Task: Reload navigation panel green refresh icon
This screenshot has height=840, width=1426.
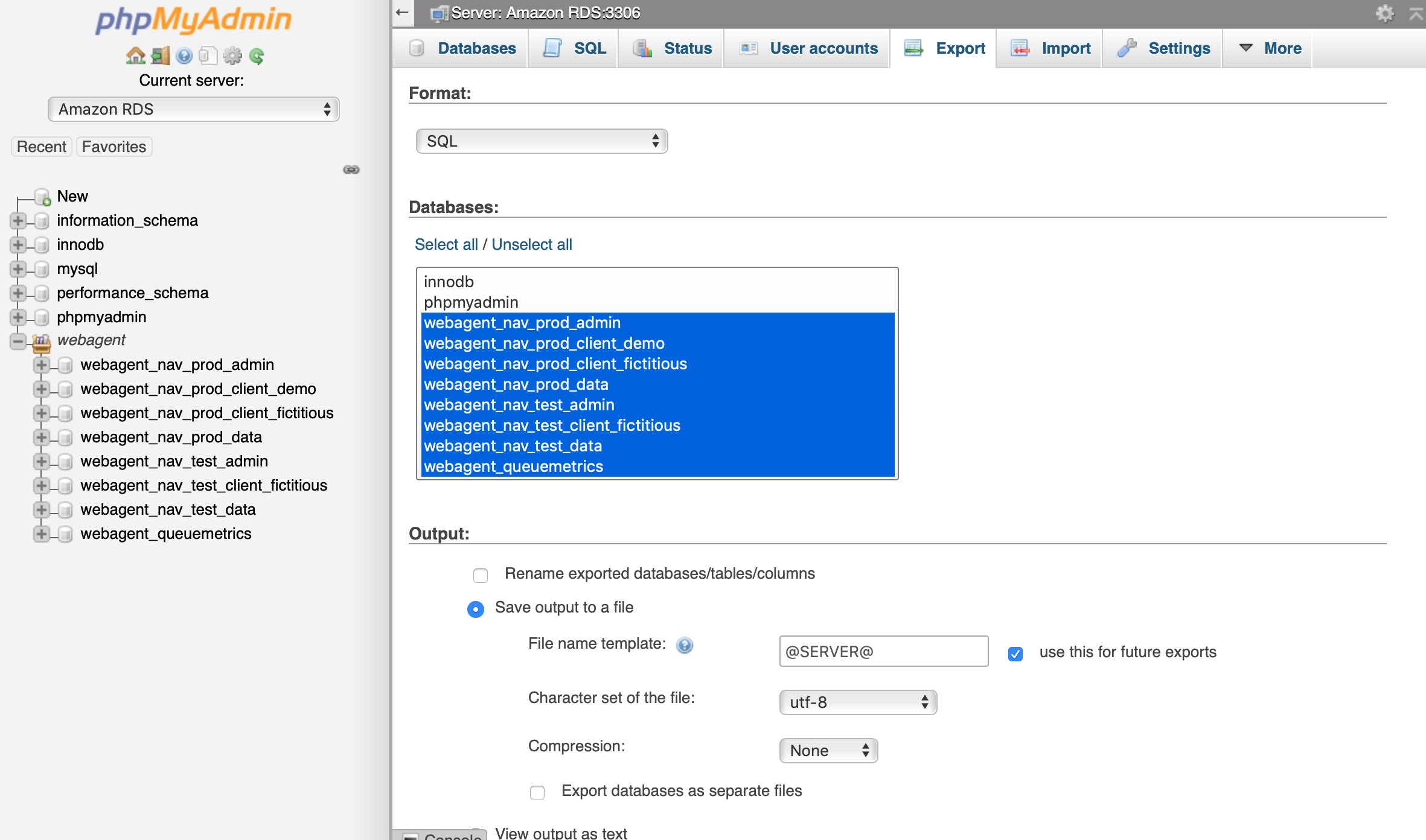Action: (257, 56)
